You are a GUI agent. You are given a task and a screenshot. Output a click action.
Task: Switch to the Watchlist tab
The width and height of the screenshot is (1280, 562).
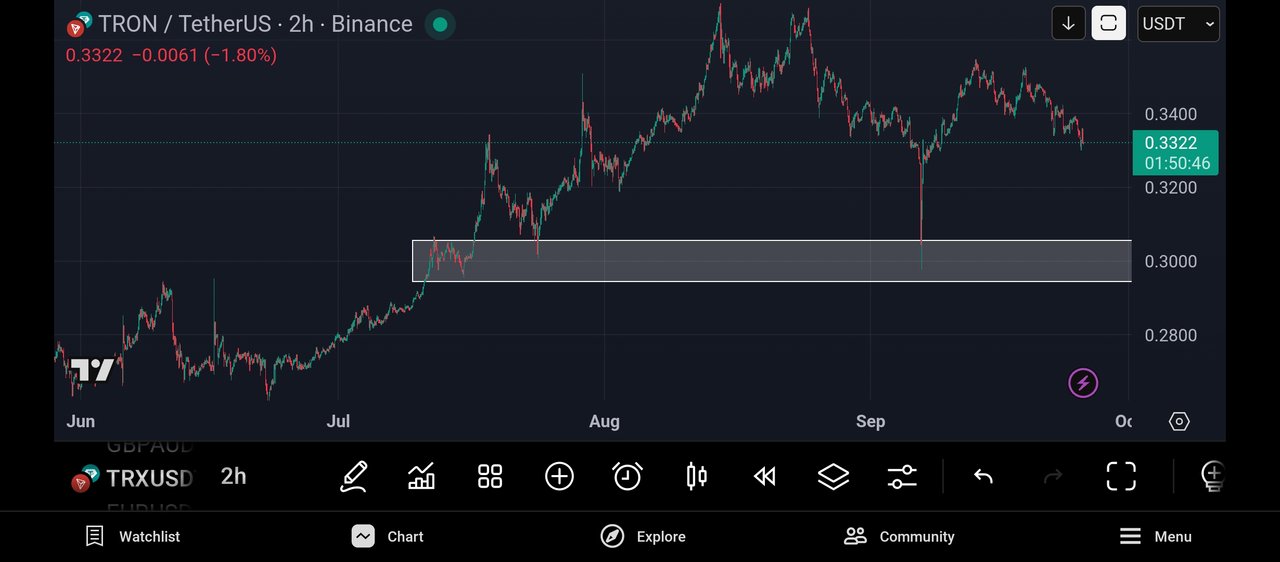(x=132, y=537)
